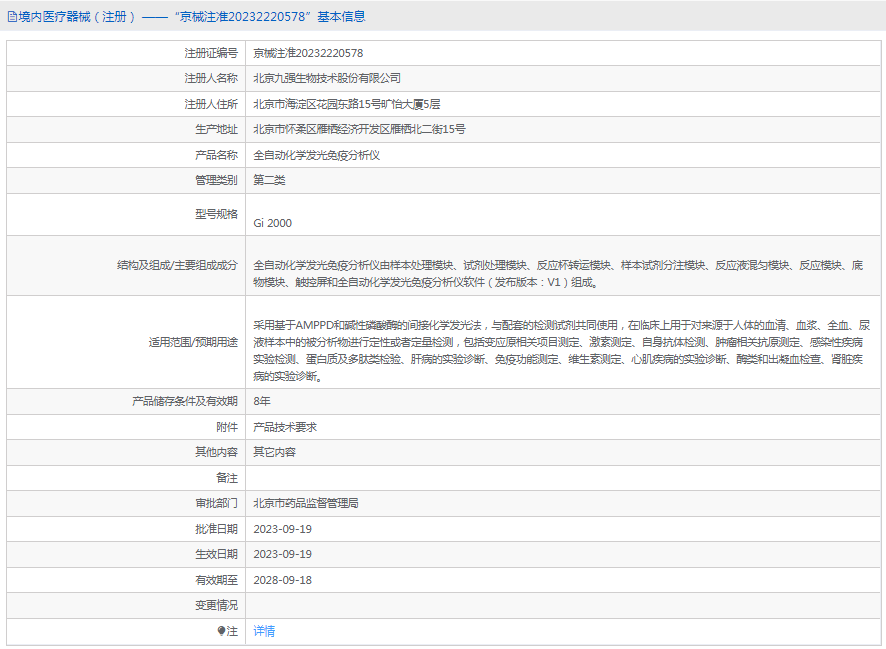This screenshot has height=649, width=886.
Task: Select the 产品名称 label cell
Action: pyautogui.click(x=126, y=155)
